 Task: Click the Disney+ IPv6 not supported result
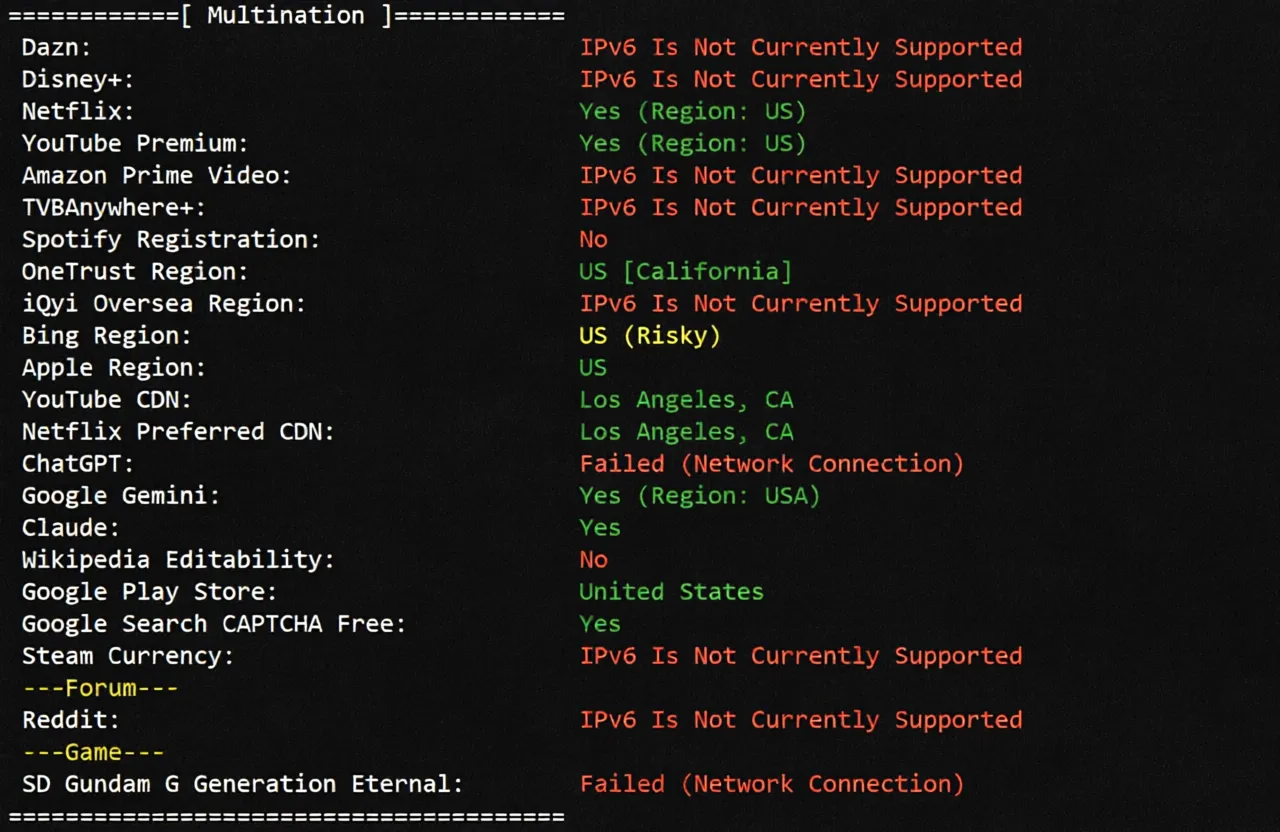[x=801, y=79]
